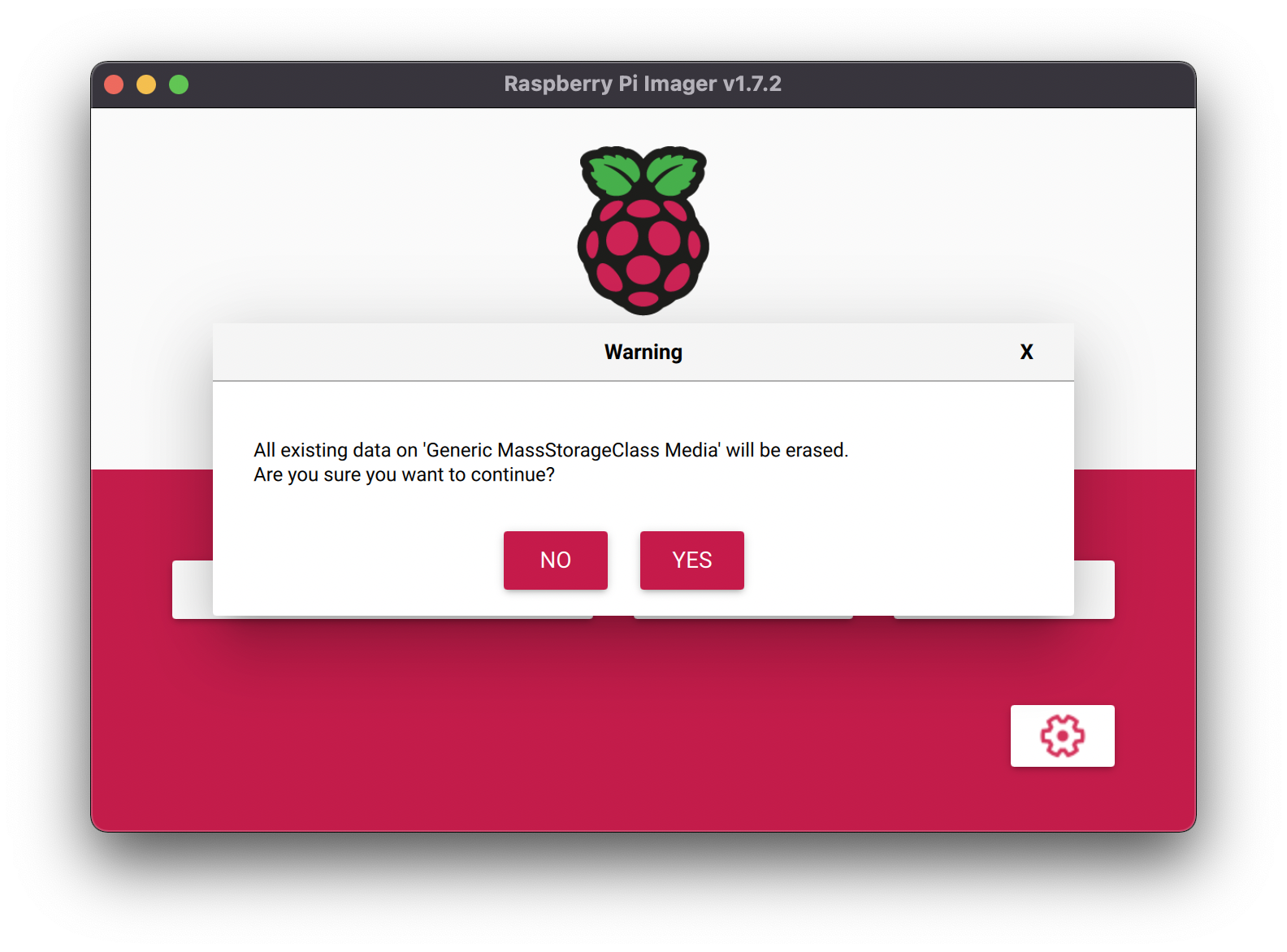The width and height of the screenshot is (1287, 952).
Task: Click the Raspberry Pi logo
Action: [x=643, y=244]
